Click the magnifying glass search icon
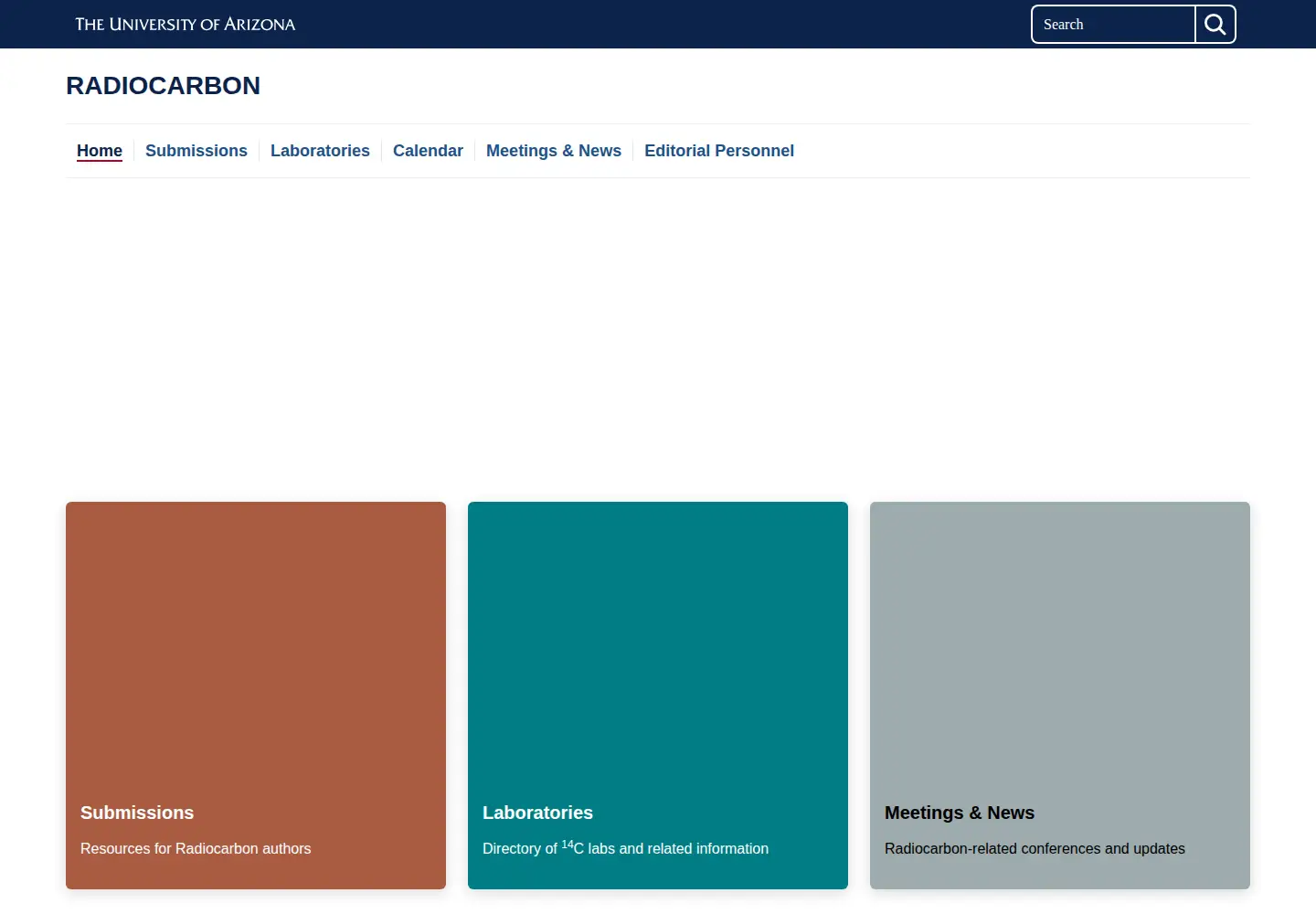The height and width of the screenshot is (914, 1316). (1215, 25)
